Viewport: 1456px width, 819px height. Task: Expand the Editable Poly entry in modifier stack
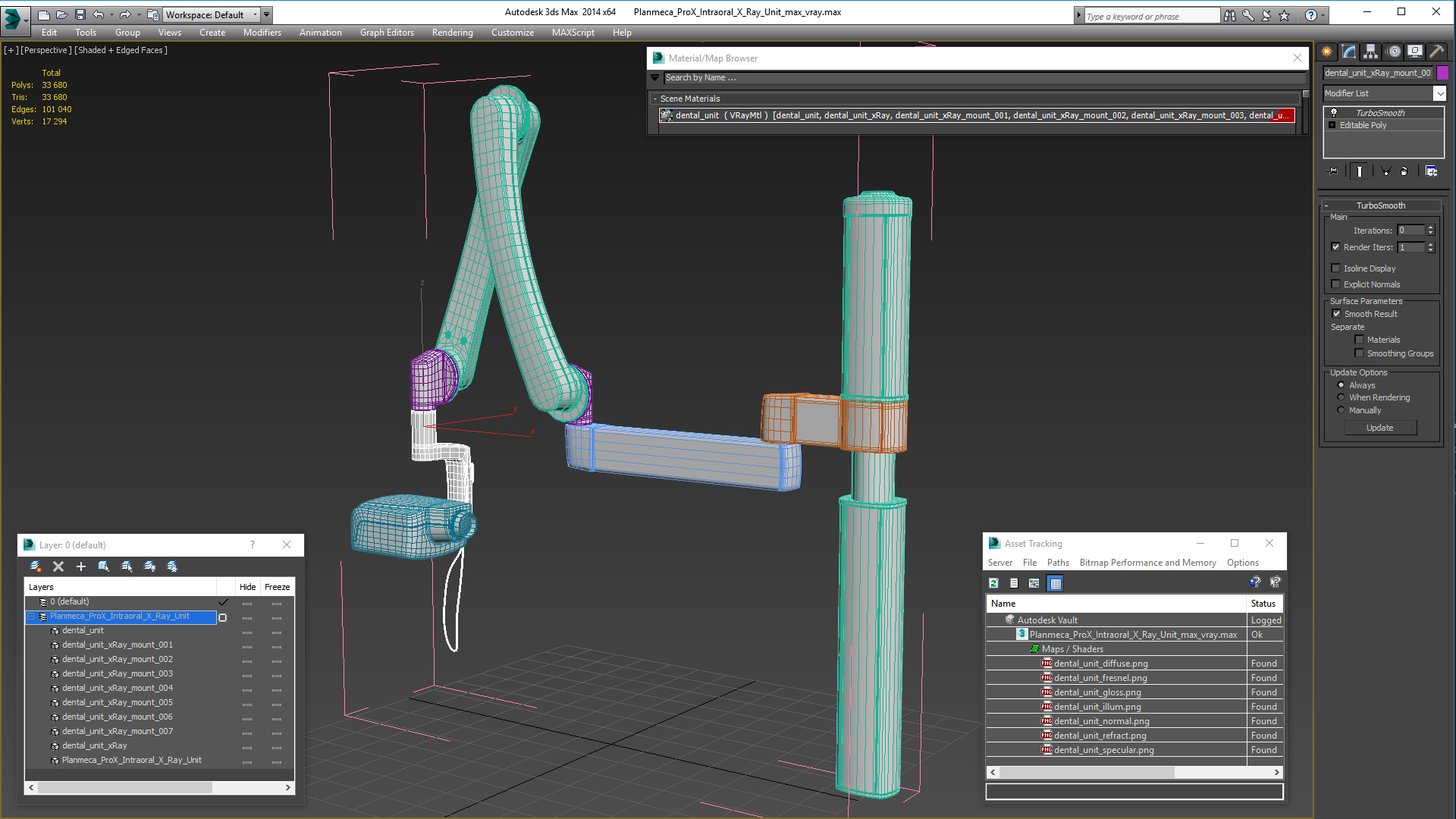pyautogui.click(x=1332, y=125)
